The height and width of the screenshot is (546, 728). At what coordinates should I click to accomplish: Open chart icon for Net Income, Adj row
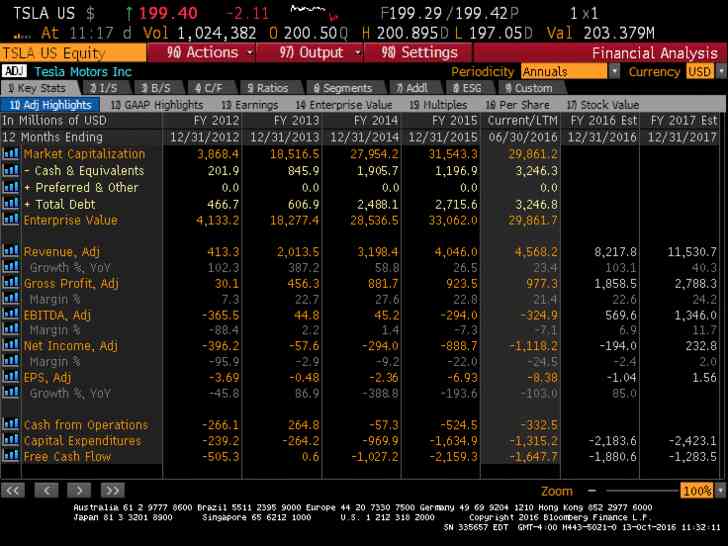(x=10, y=345)
